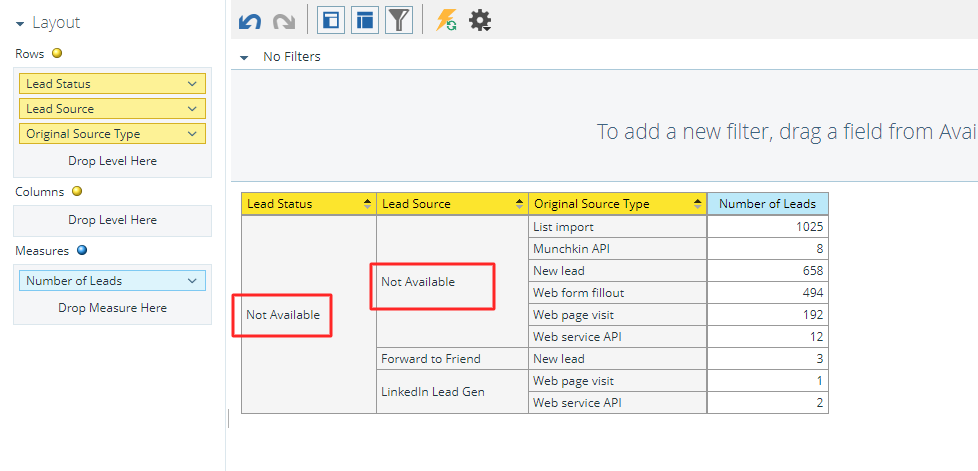This screenshot has height=471, width=978.
Task: Sort by the Lead Status column header
Action: click(x=309, y=203)
